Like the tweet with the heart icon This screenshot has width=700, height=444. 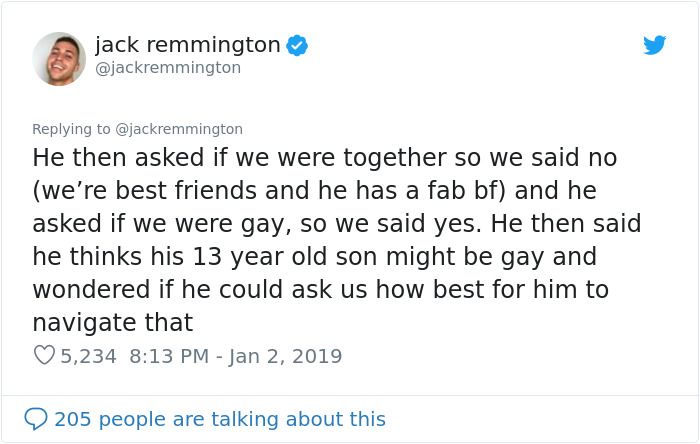[x=44, y=355]
